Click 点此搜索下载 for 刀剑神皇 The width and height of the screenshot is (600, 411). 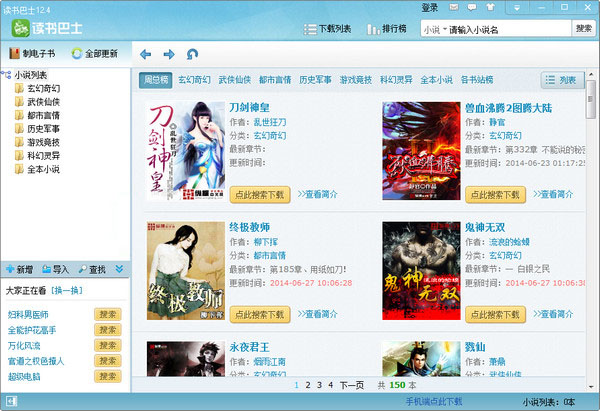click(x=260, y=195)
